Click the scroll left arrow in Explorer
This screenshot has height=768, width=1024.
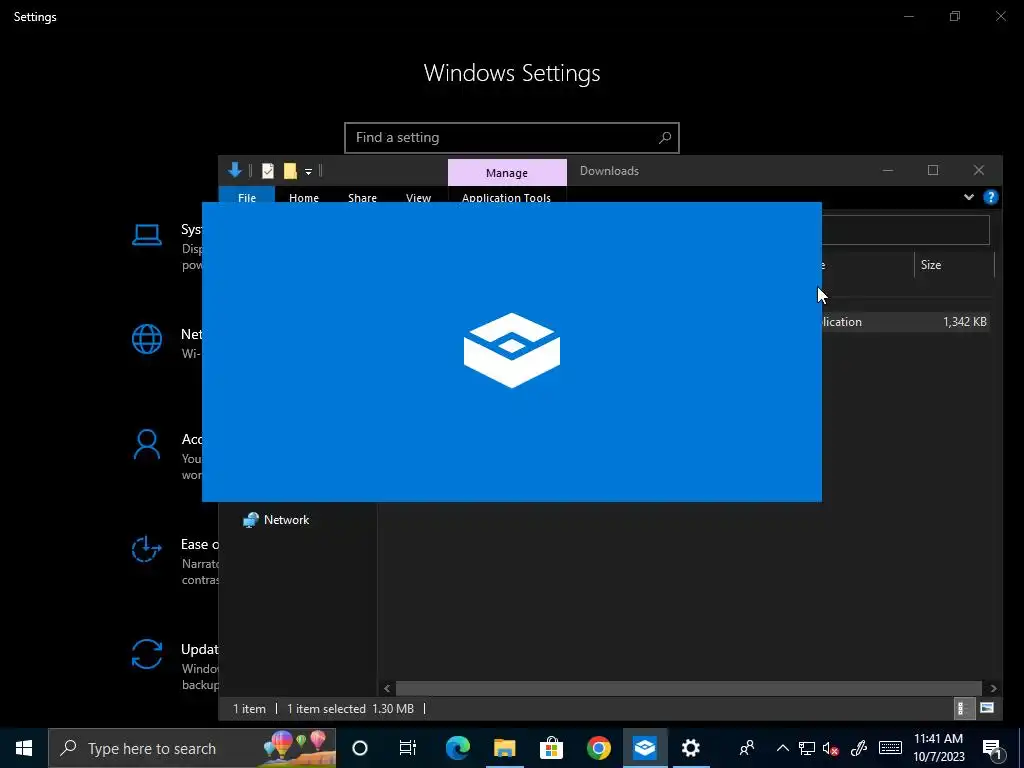pos(387,688)
